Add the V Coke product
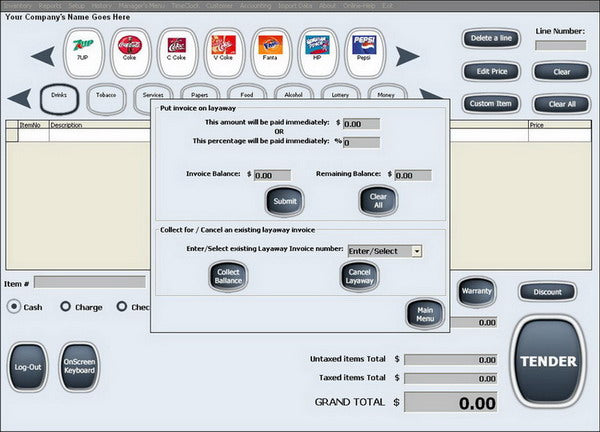Viewport: 600px width, 432px height. tap(224, 53)
